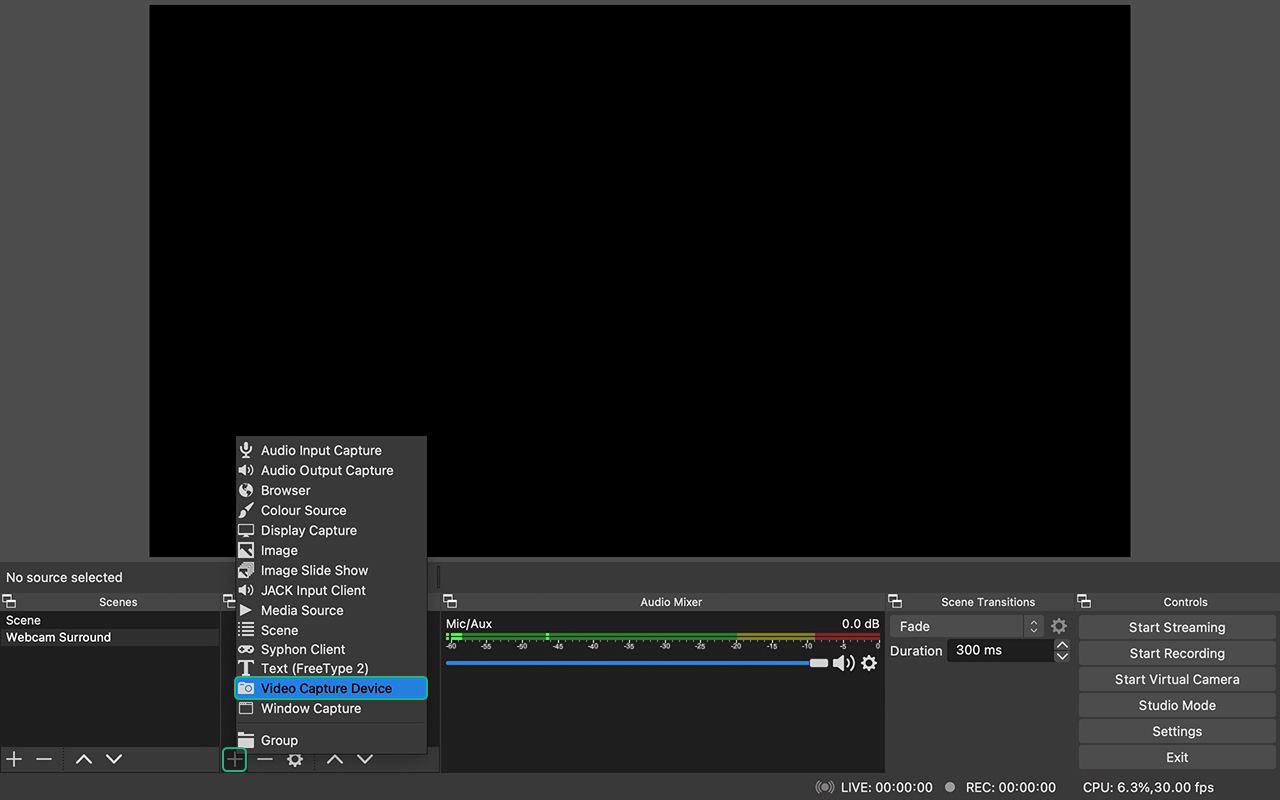
Task: Click the globe icon for Browser source
Action: (246, 490)
